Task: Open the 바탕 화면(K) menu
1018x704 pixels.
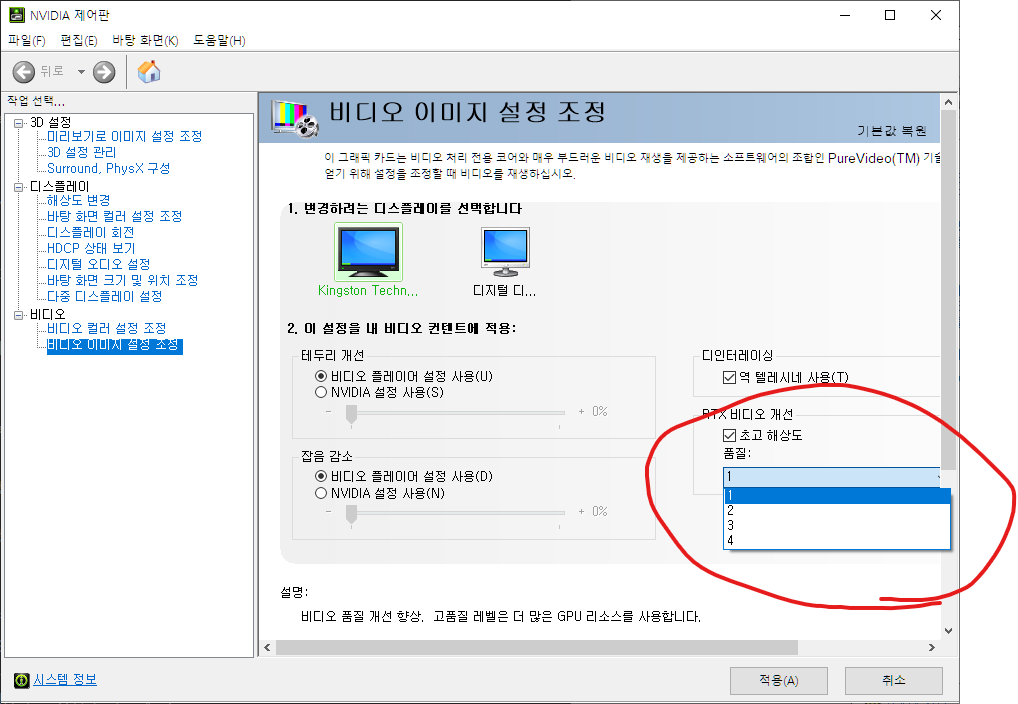Action: (x=145, y=40)
